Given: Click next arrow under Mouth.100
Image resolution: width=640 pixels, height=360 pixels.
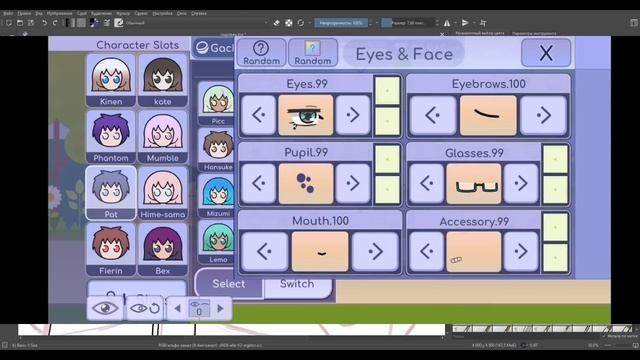Looking at the screenshot, I should 375,251.
